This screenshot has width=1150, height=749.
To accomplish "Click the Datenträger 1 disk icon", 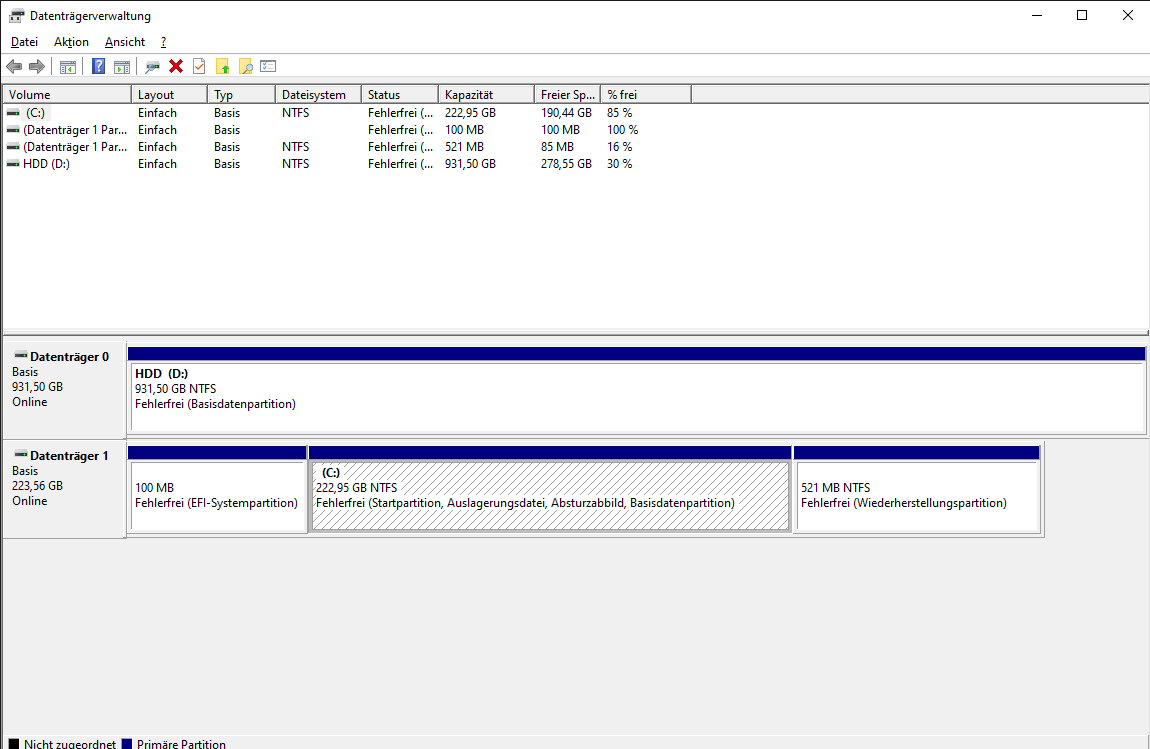I will click(x=21, y=455).
